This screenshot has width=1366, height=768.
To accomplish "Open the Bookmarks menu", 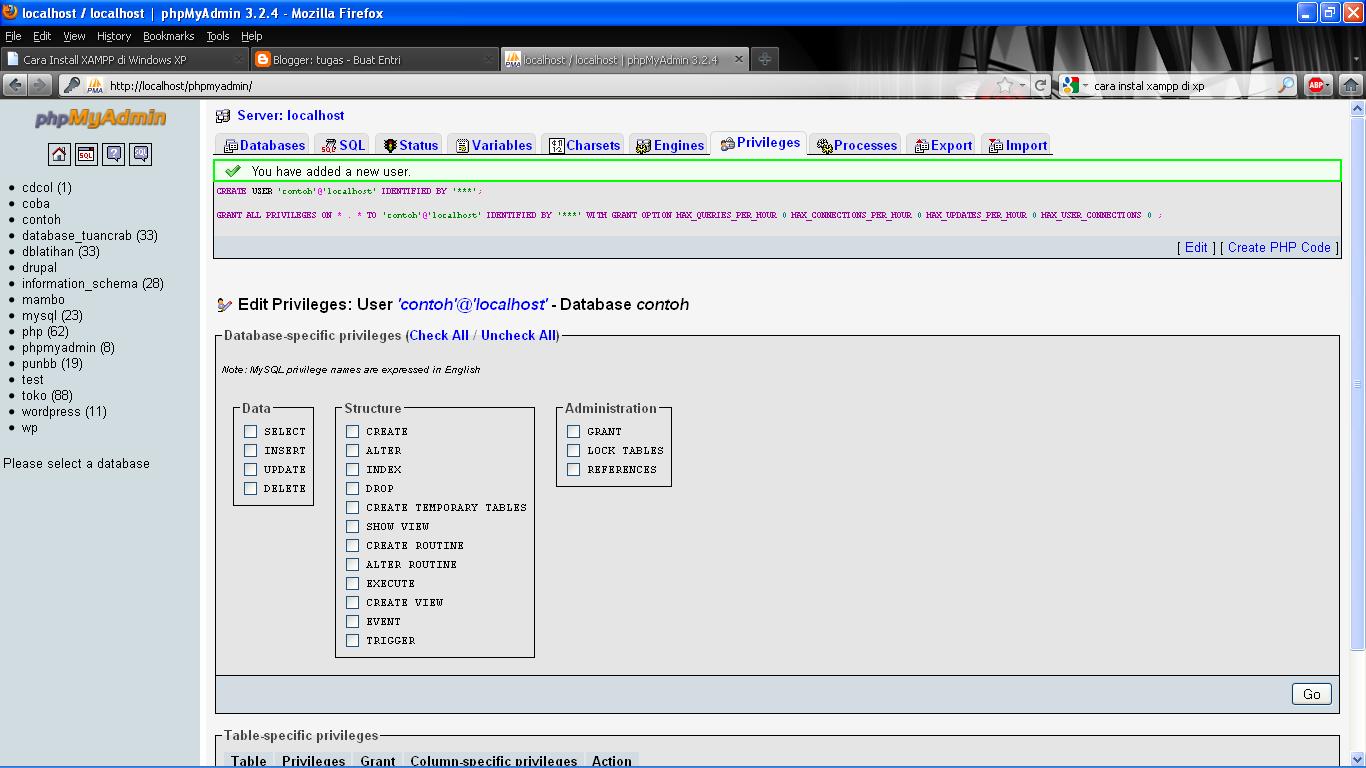I will coord(168,35).
